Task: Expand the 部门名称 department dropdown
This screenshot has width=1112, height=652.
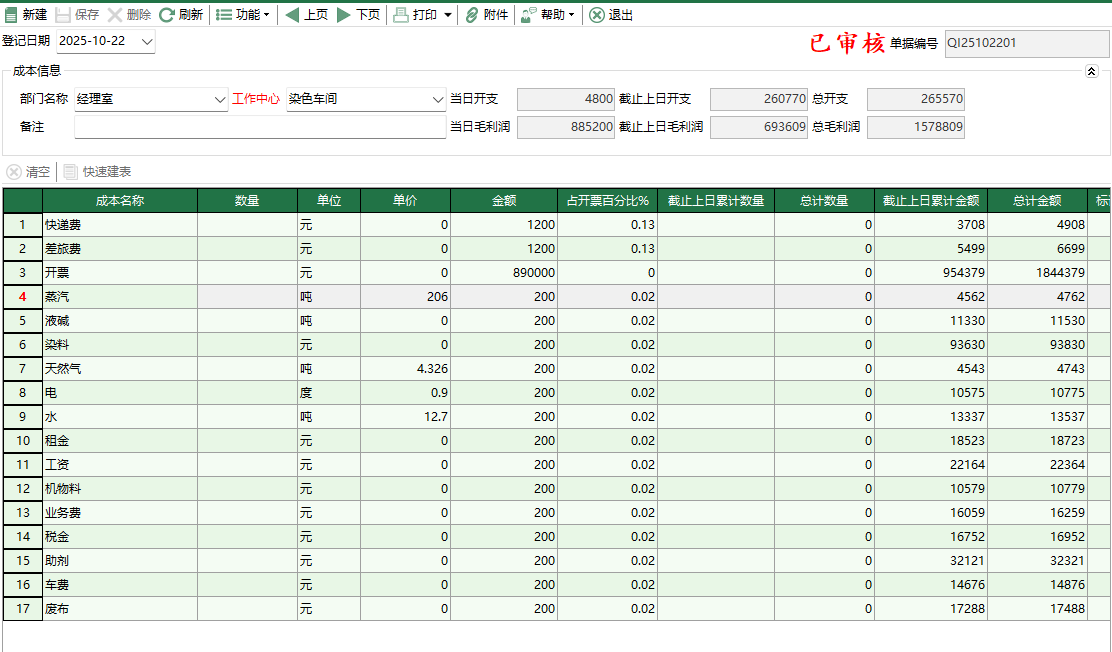Action: pos(220,100)
